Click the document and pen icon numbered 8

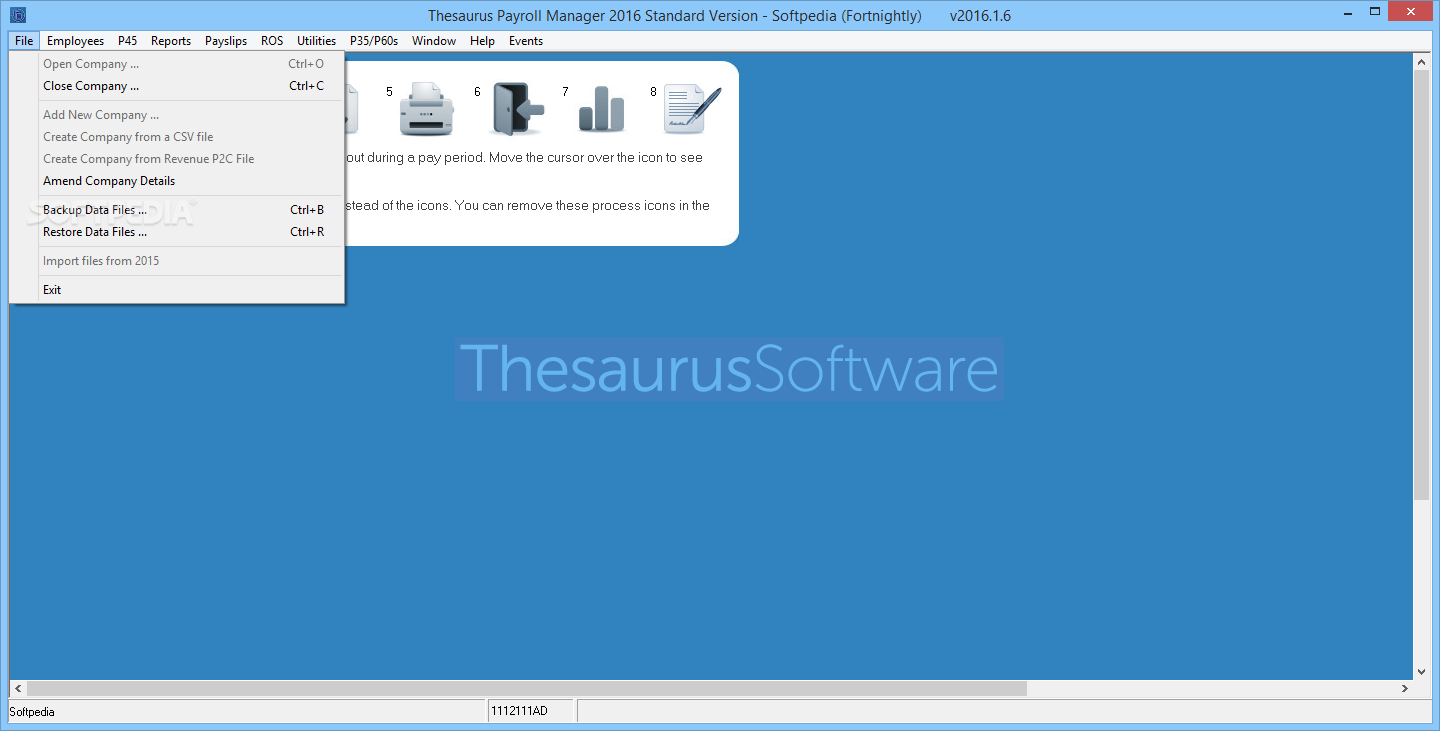pos(692,108)
